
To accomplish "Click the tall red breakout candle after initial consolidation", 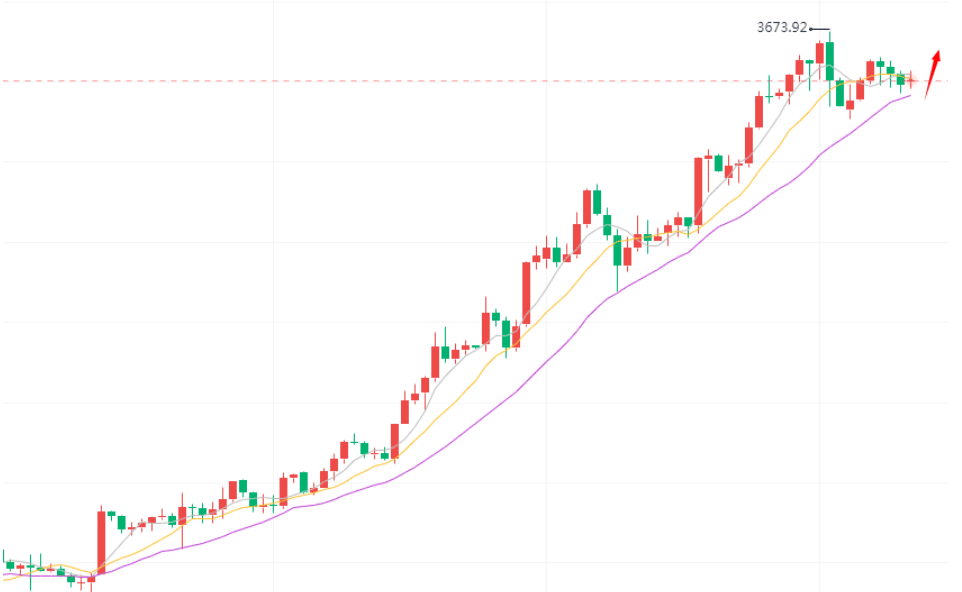I will [101, 541].
